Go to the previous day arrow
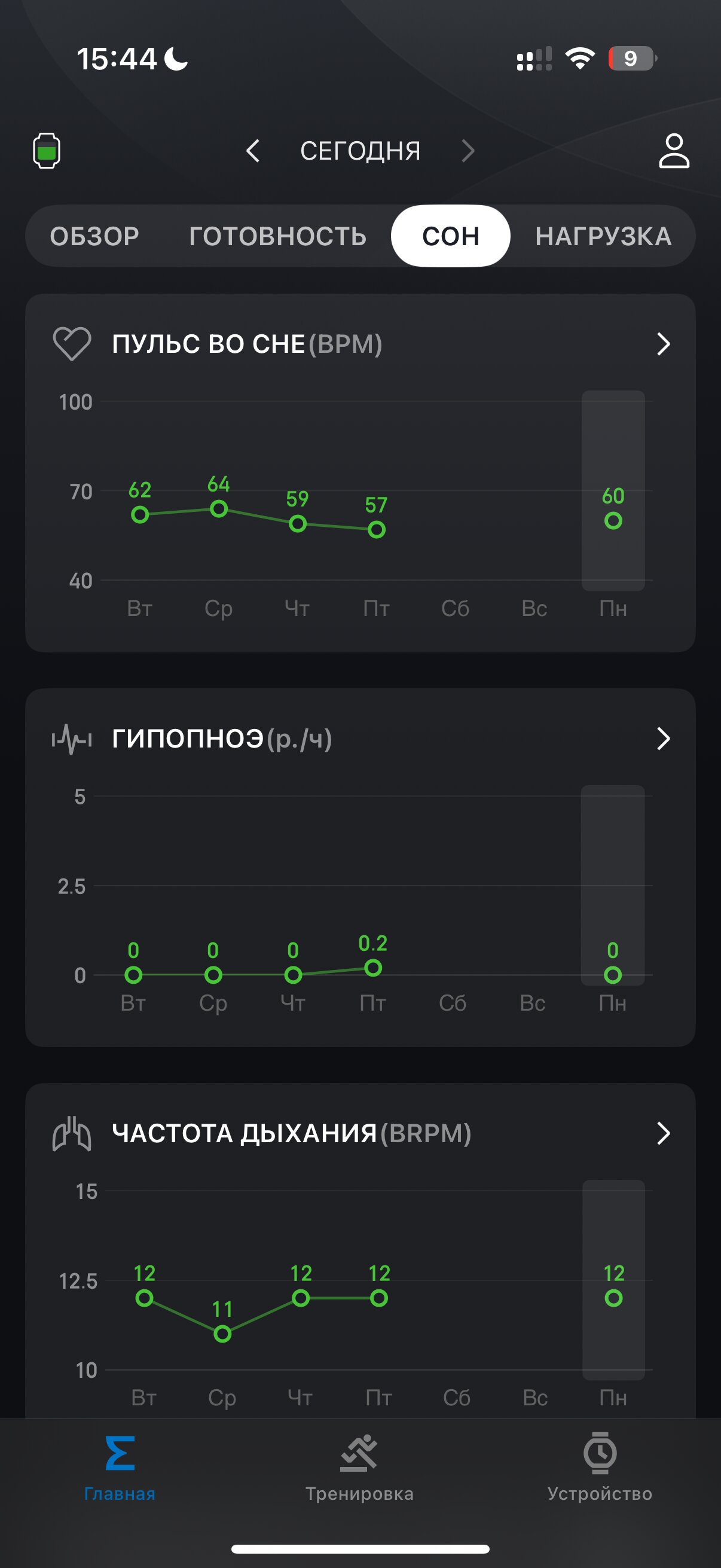Viewport: 721px width, 1568px height. (x=252, y=150)
